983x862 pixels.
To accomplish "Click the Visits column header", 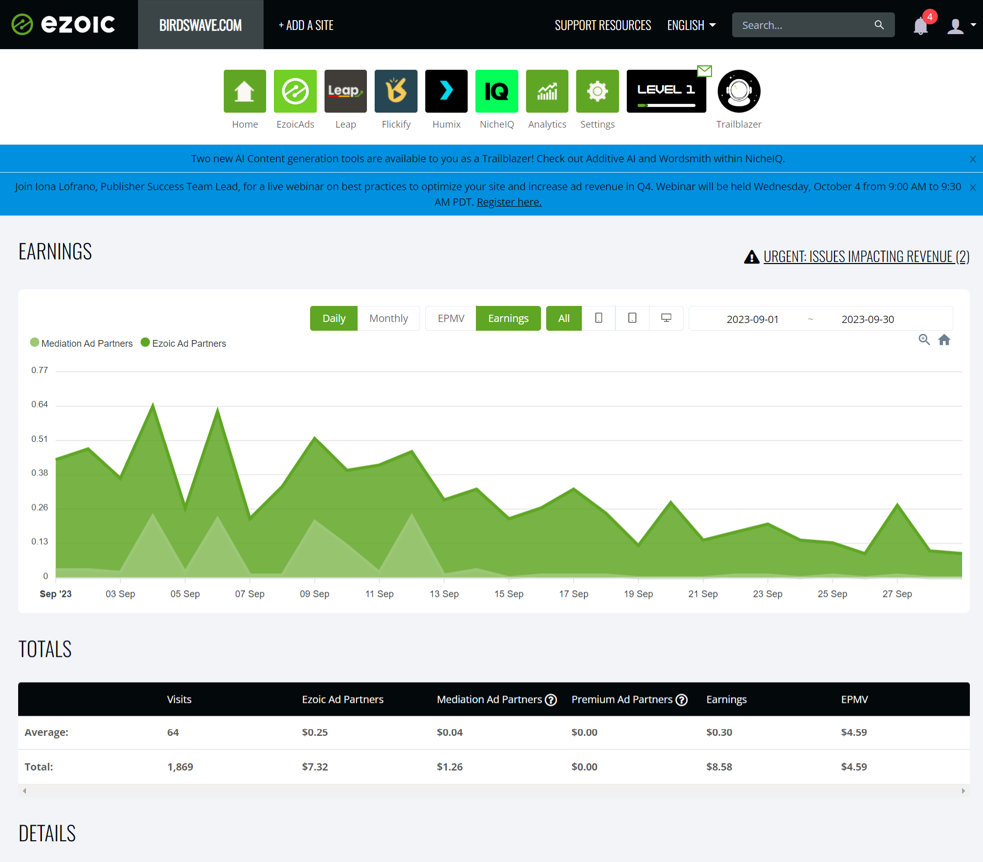I will tap(179, 700).
